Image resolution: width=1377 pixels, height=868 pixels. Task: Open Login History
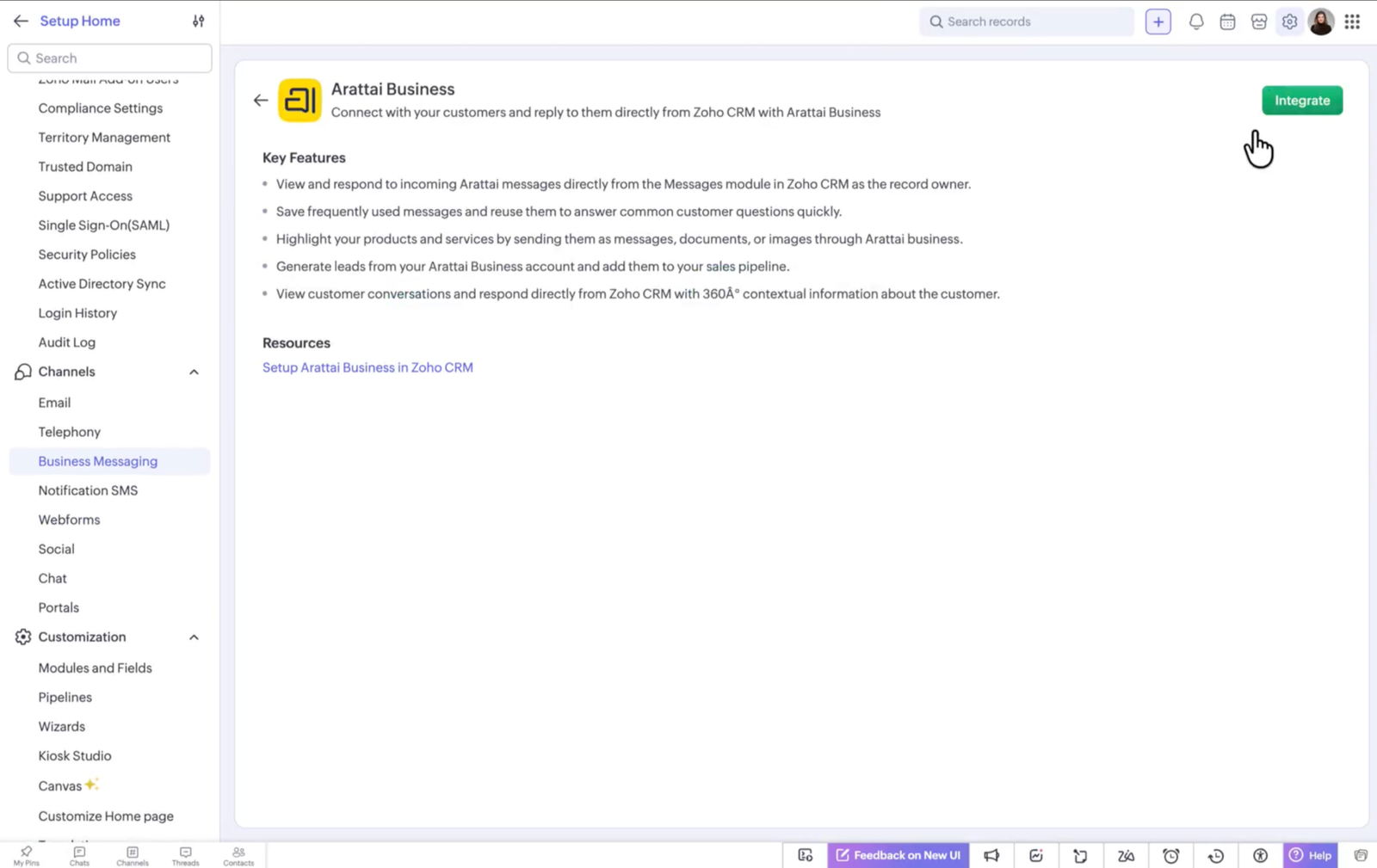[77, 313]
